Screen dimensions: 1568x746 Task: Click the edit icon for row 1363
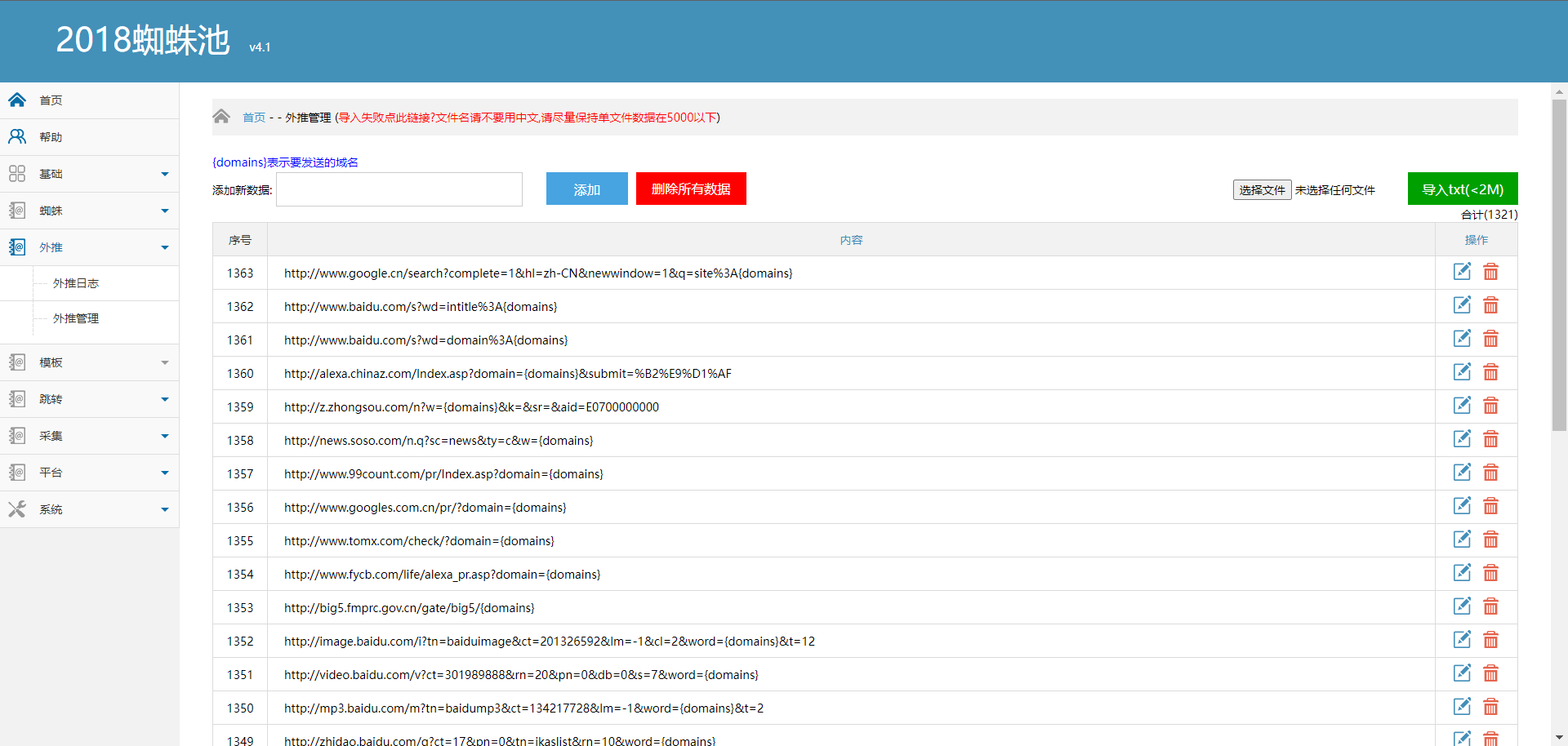click(x=1462, y=272)
